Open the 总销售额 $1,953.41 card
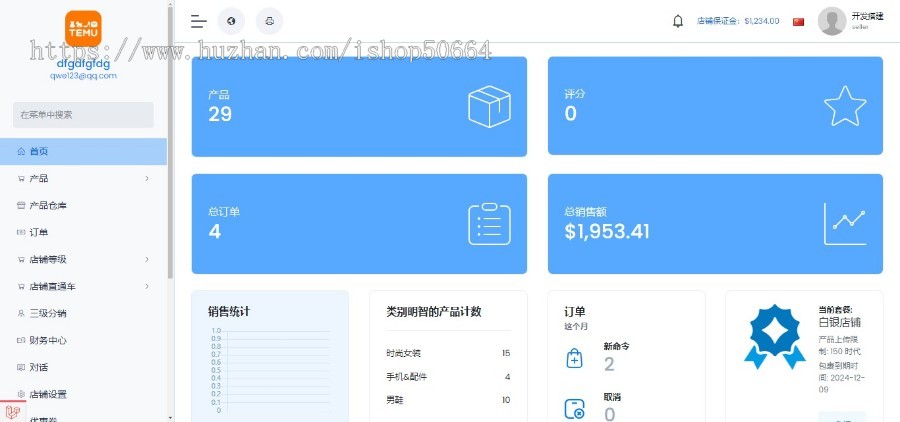 715,224
